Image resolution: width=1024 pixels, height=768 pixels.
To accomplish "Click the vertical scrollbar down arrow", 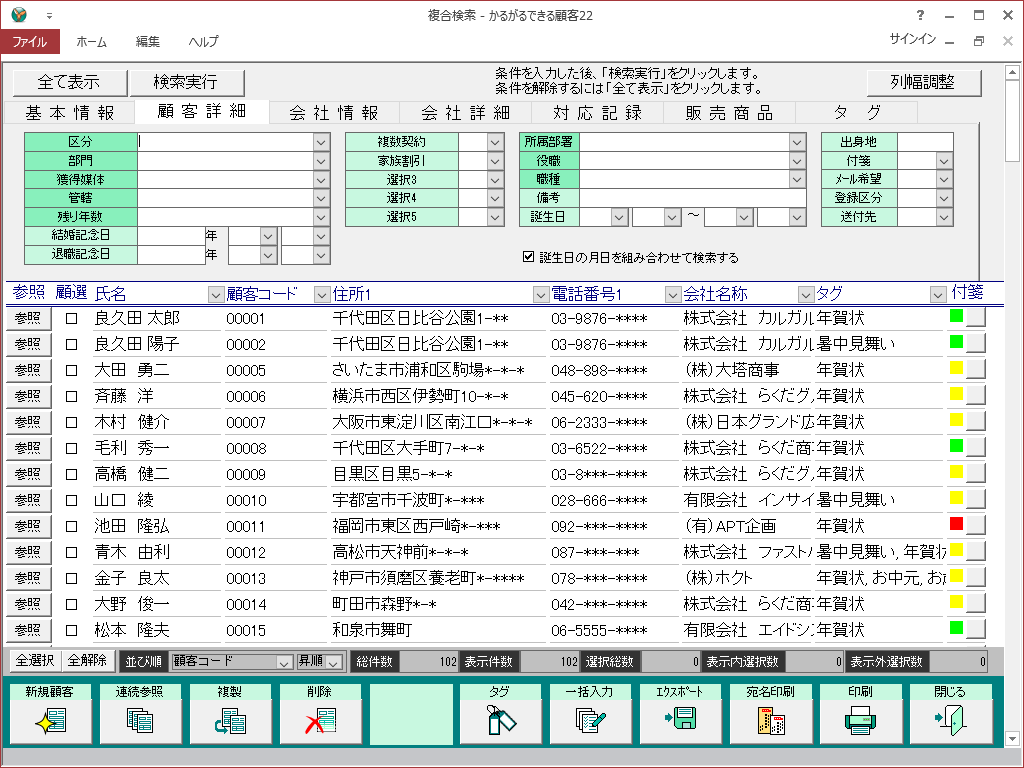I will pos(1012,738).
